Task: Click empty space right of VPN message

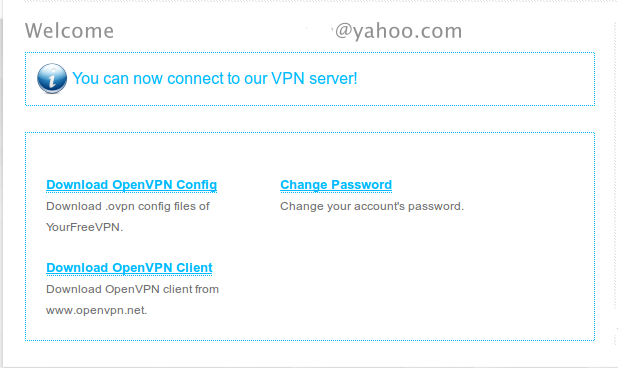Action: tap(473, 79)
